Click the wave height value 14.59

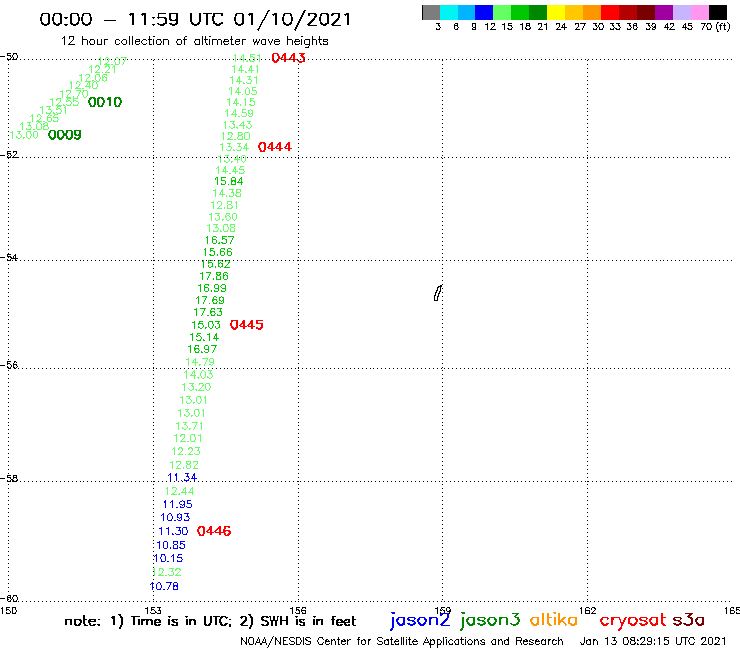pyautogui.click(x=239, y=113)
